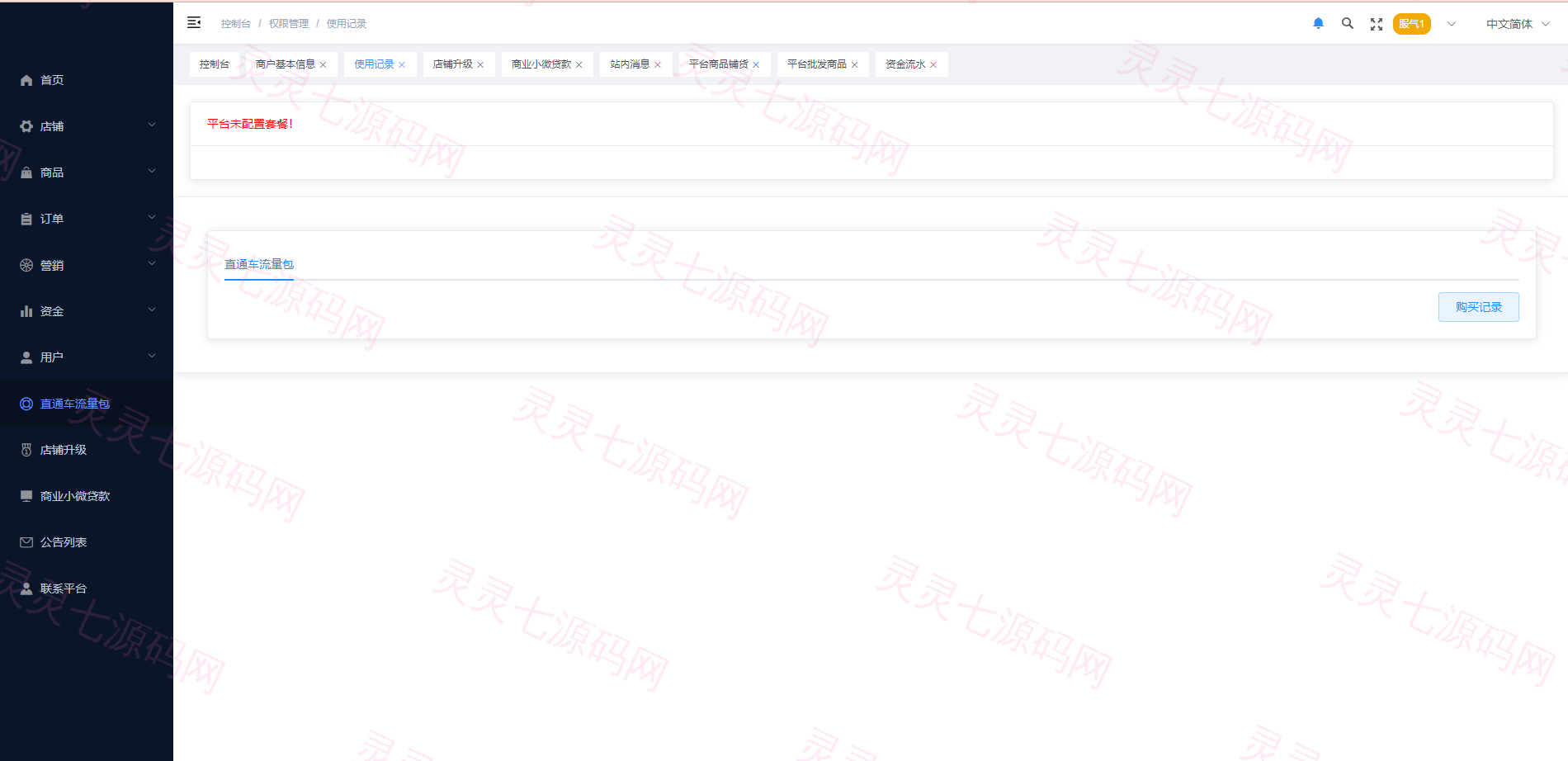Click 权限管理 in the breadcrumb
Viewport: 1568px width, 761px height.
pos(289,24)
